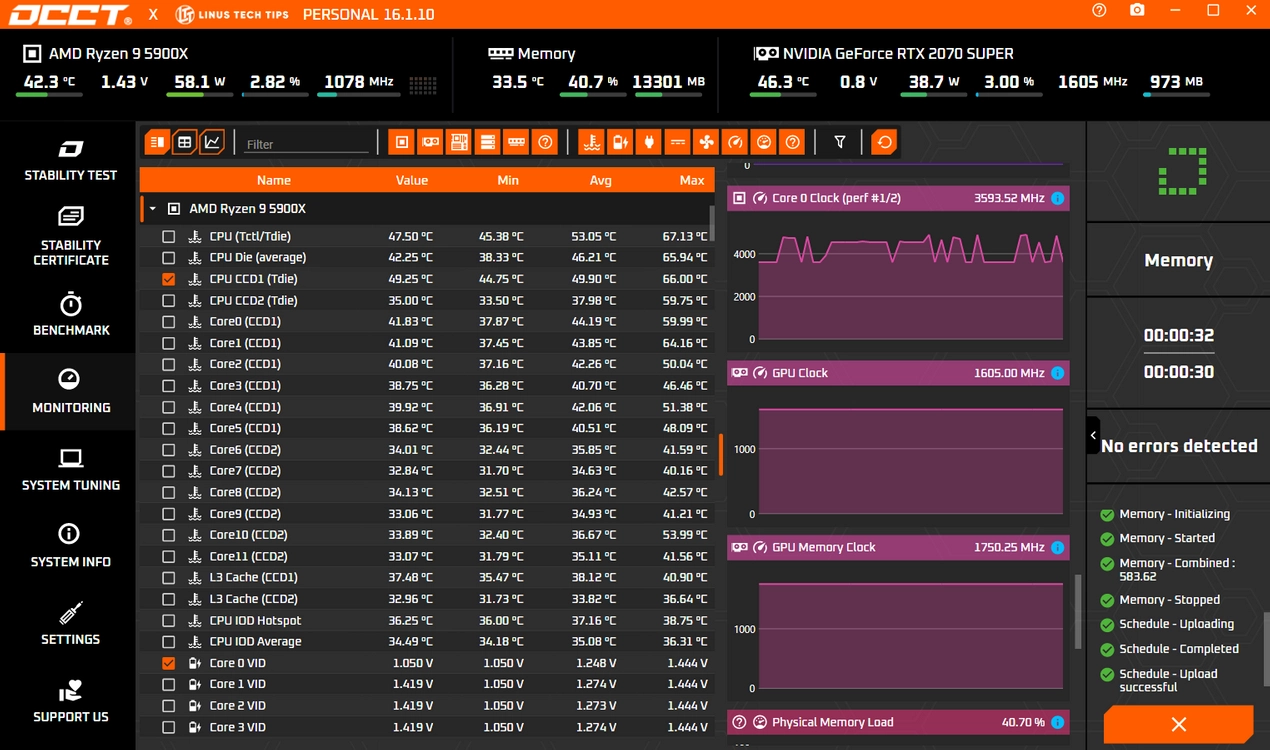Select the table view layout icon
Image resolution: width=1270 pixels, height=750 pixels.
[x=184, y=143]
